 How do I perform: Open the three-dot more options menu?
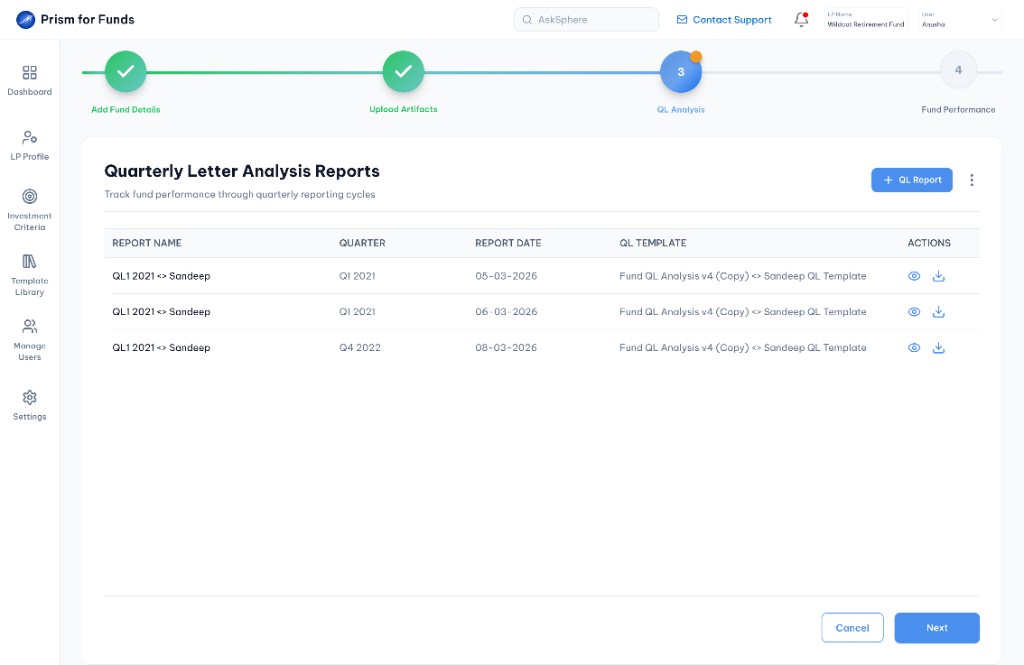tap(972, 180)
